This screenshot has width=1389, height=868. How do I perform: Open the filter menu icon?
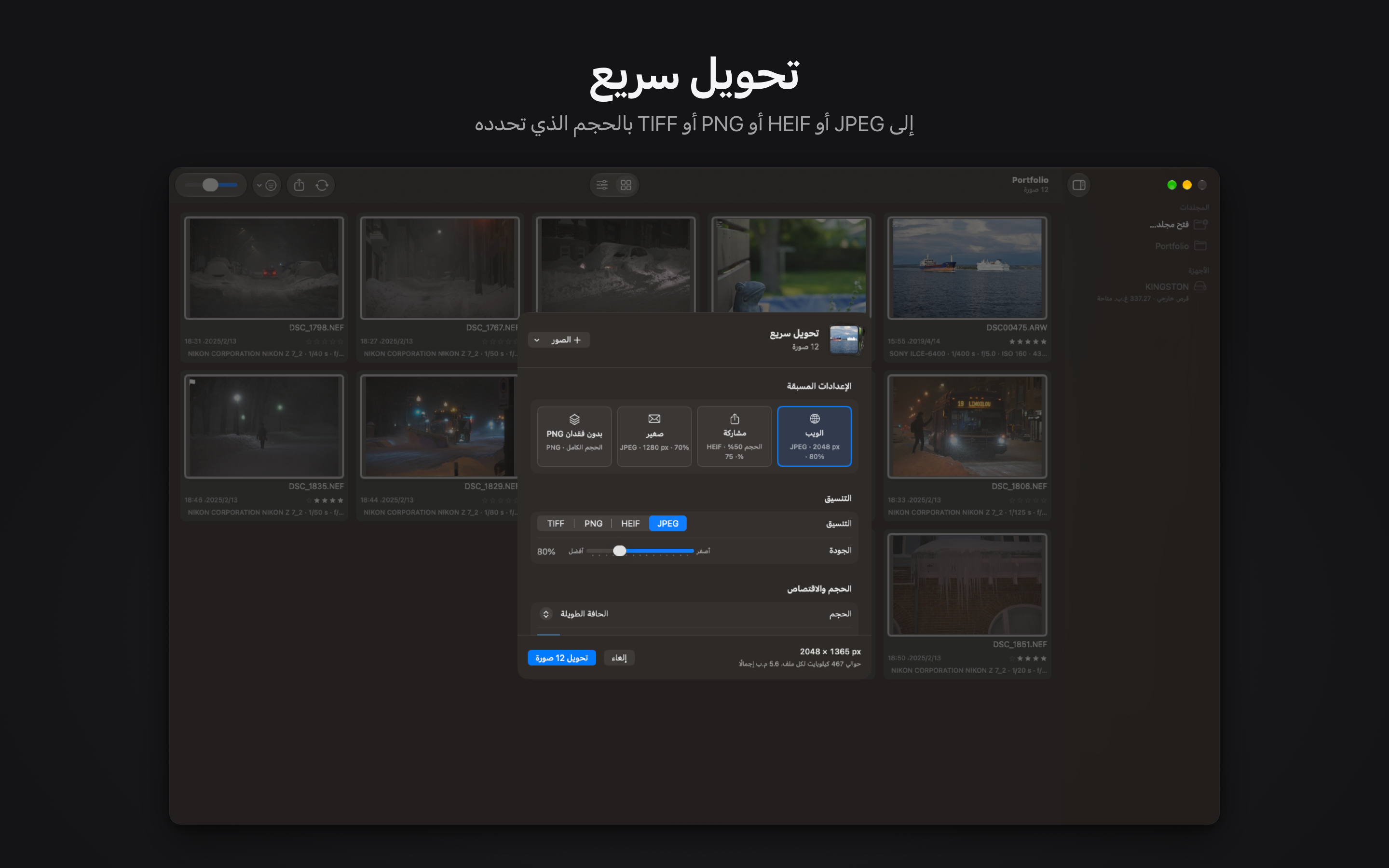click(x=267, y=185)
